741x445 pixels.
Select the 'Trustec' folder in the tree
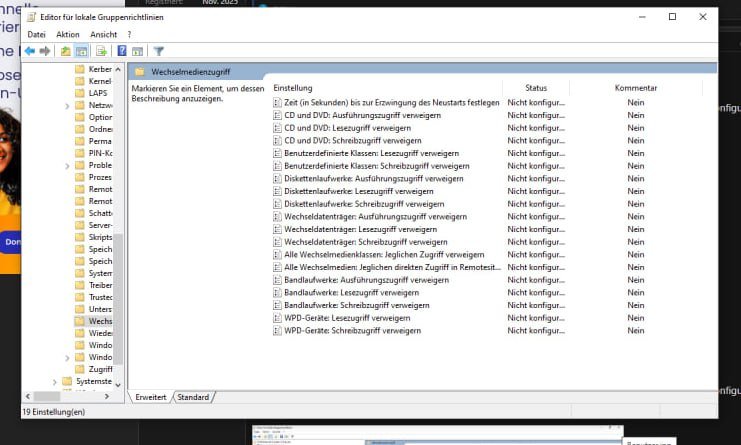pos(100,297)
